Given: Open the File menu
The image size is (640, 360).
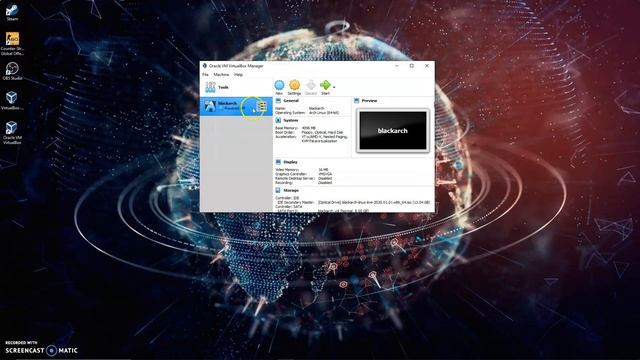Looking at the screenshot, I should pos(205,75).
